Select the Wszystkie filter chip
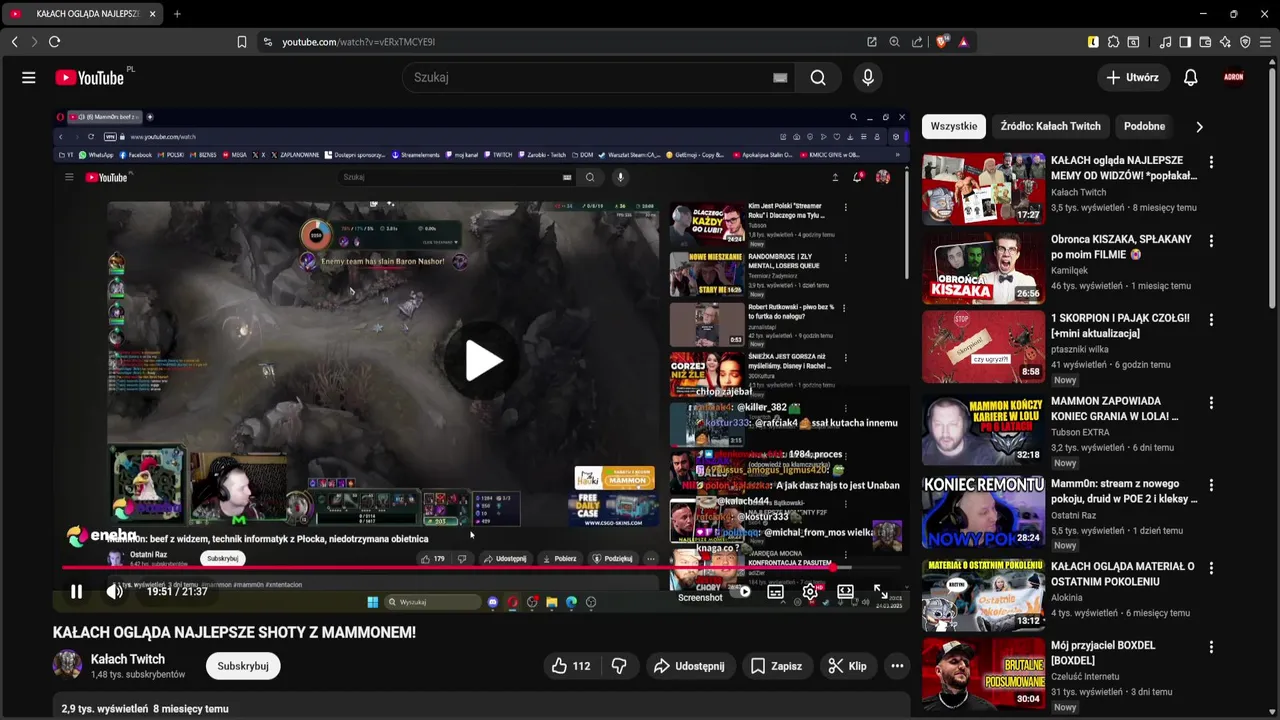 click(x=954, y=126)
